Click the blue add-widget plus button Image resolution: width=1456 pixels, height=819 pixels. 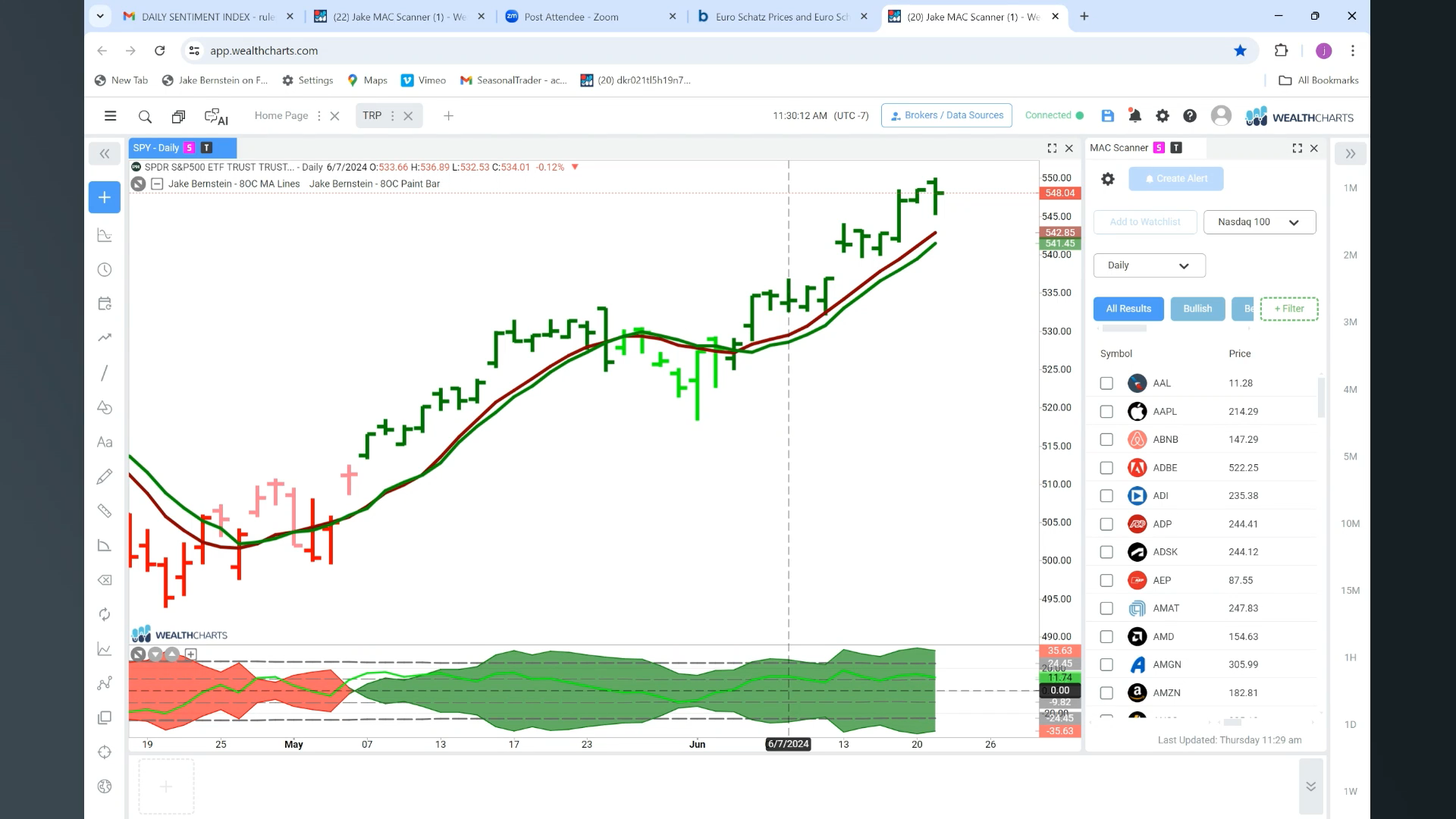(105, 197)
